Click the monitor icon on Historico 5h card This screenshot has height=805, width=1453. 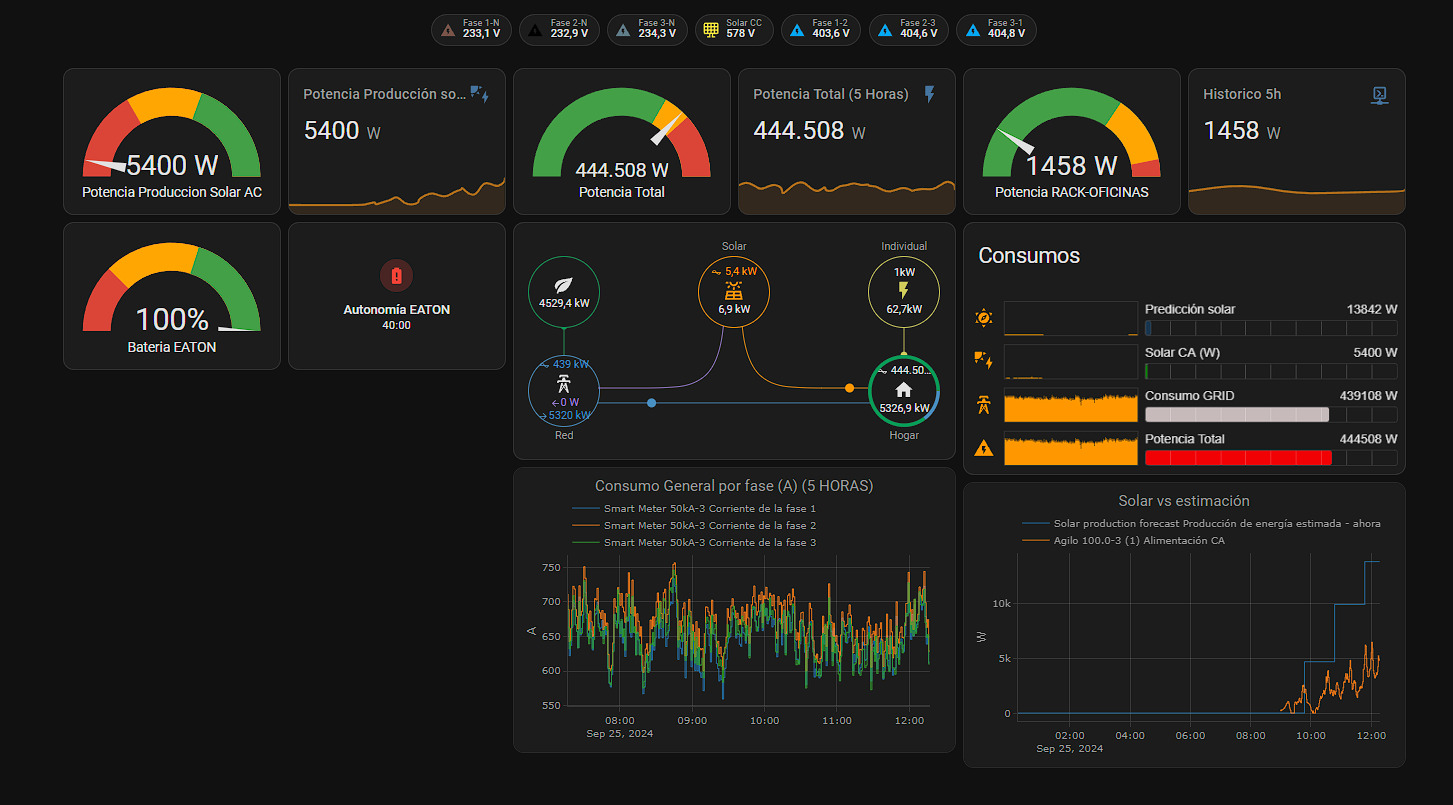(1379, 94)
